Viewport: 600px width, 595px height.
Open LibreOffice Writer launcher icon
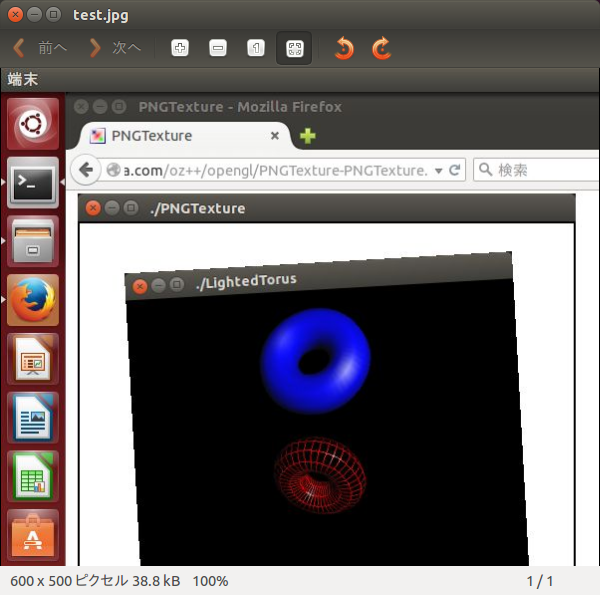[x=33, y=418]
